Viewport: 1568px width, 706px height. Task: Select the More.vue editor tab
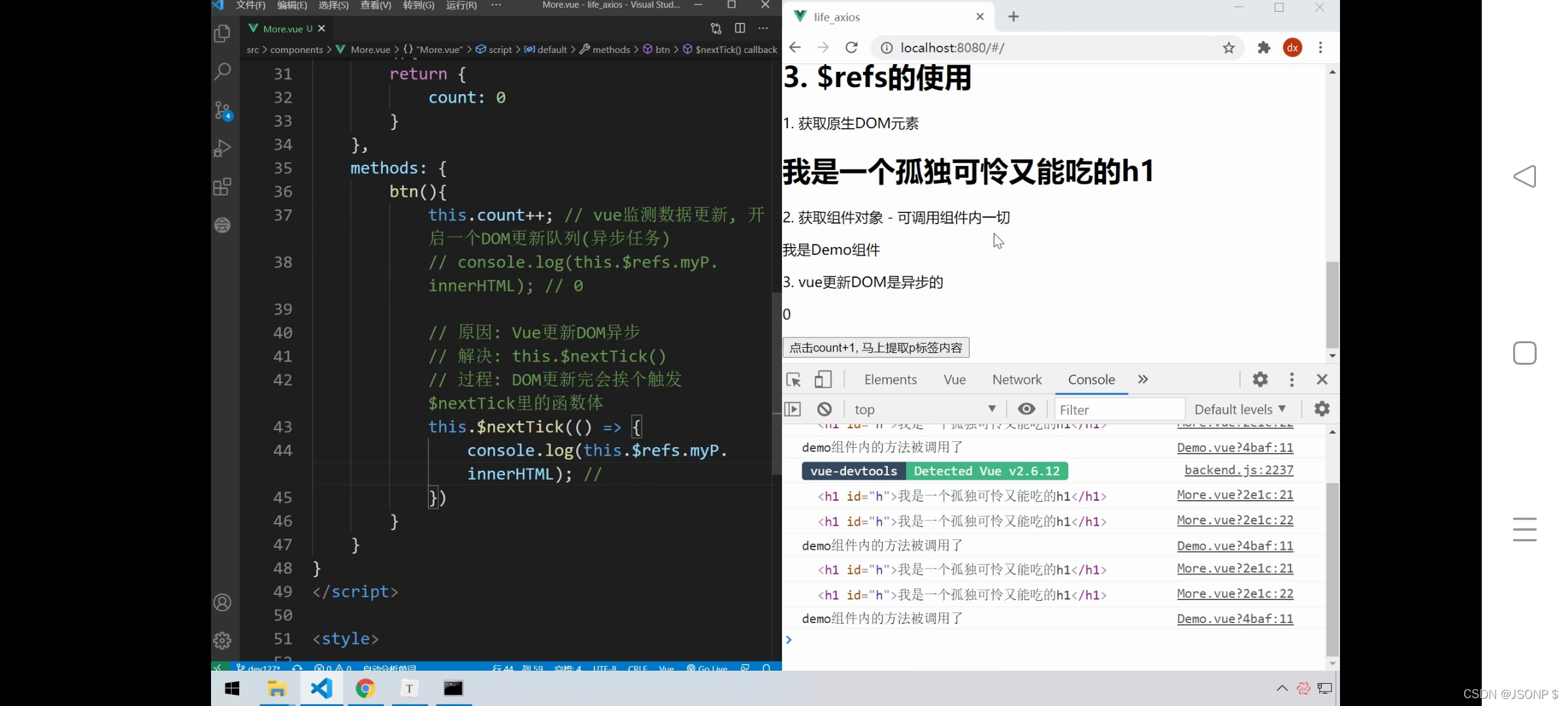(x=286, y=28)
